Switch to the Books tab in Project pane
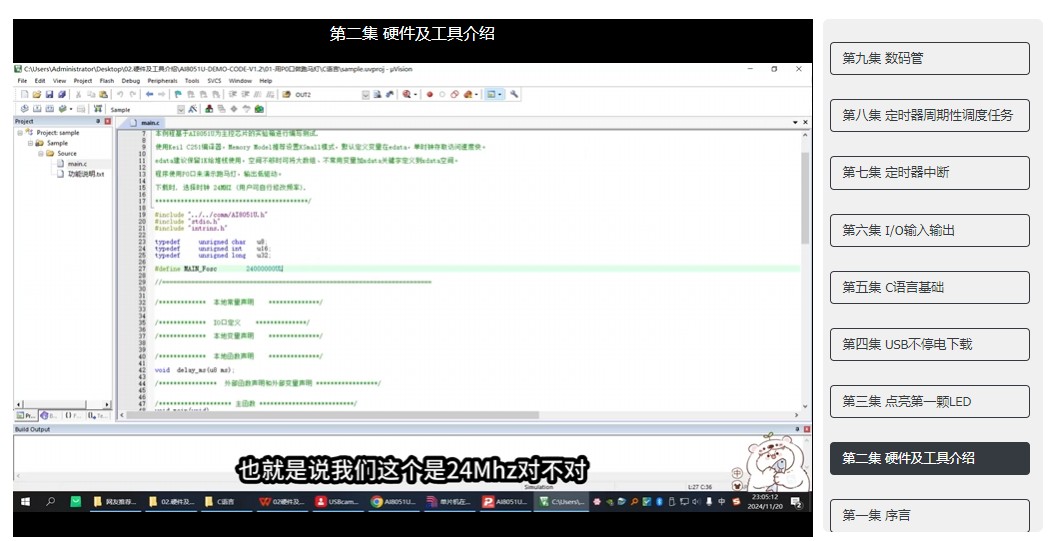Screen dimensions: 1048x541 click(x=50, y=415)
